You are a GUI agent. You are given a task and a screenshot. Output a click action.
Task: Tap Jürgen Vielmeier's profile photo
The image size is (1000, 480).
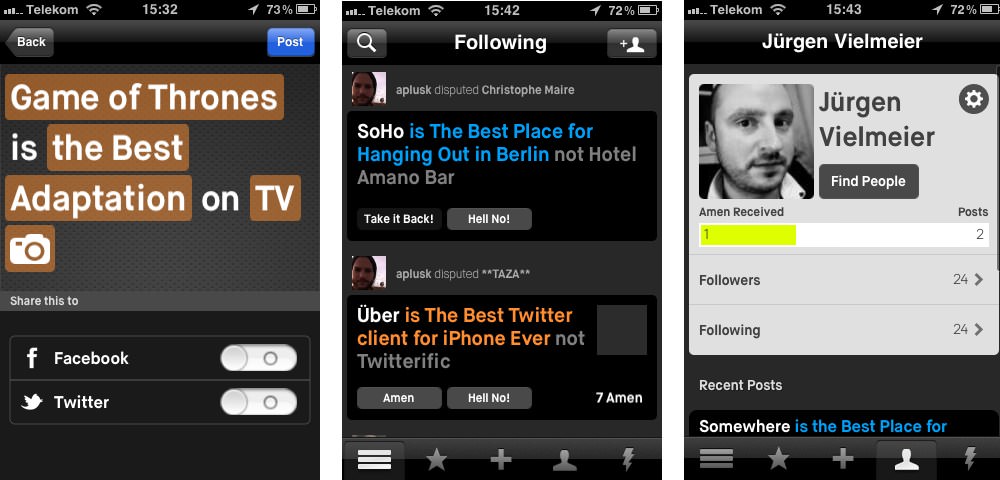click(756, 142)
